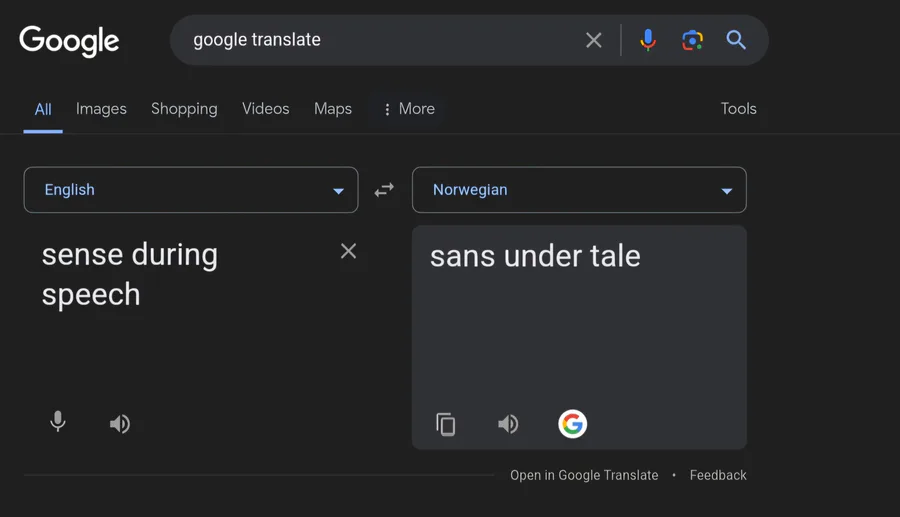Clear the source text 'sense during speech'
Image resolution: width=900 pixels, height=517 pixels.
[x=348, y=251]
